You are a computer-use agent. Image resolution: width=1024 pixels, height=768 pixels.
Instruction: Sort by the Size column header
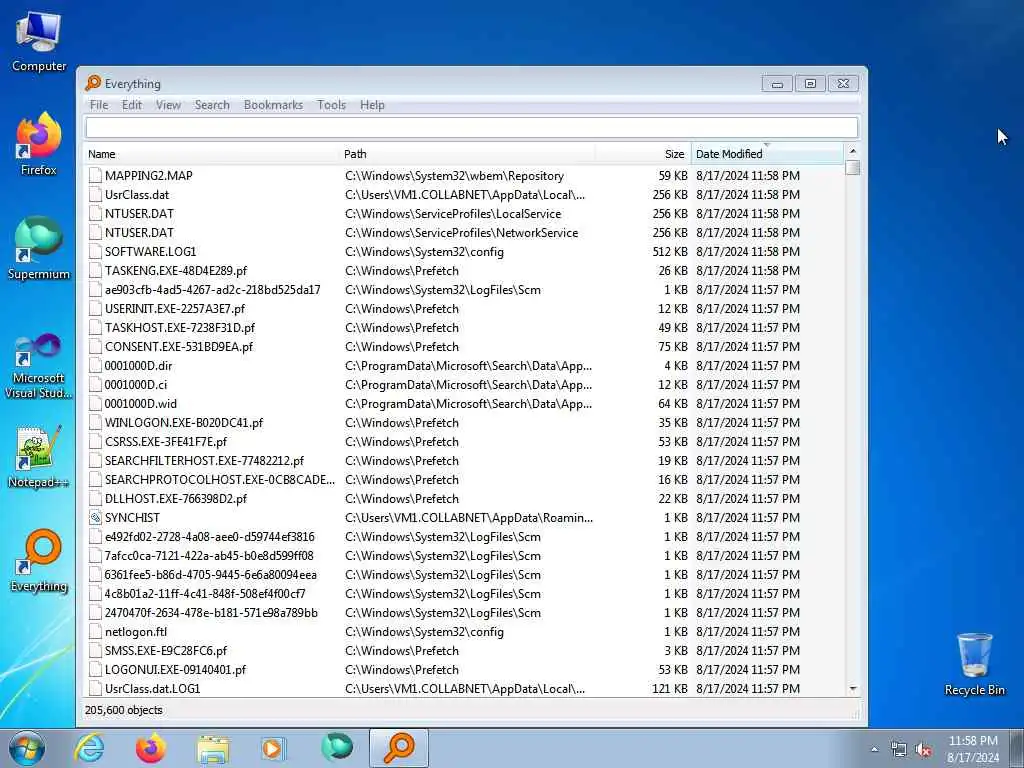pyautogui.click(x=643, y=154)
